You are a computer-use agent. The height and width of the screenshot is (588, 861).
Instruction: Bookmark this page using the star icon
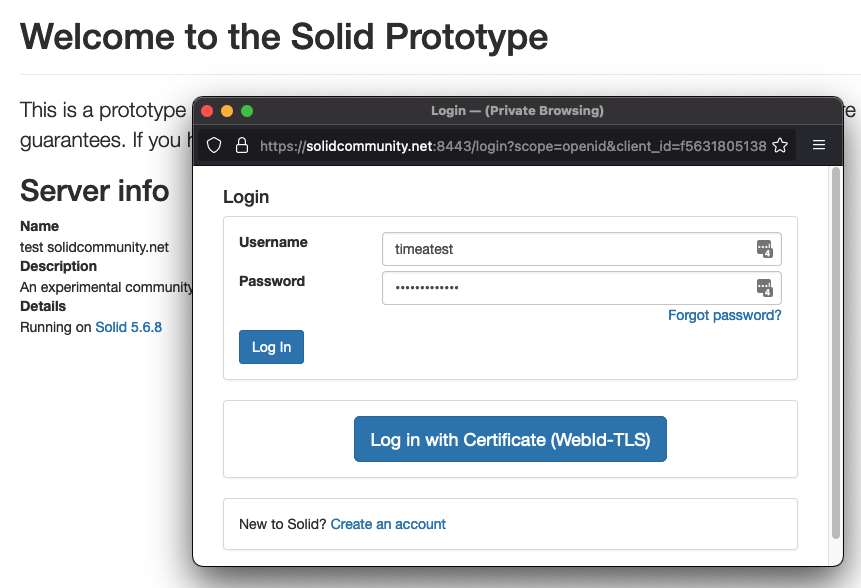coord(780,145)
